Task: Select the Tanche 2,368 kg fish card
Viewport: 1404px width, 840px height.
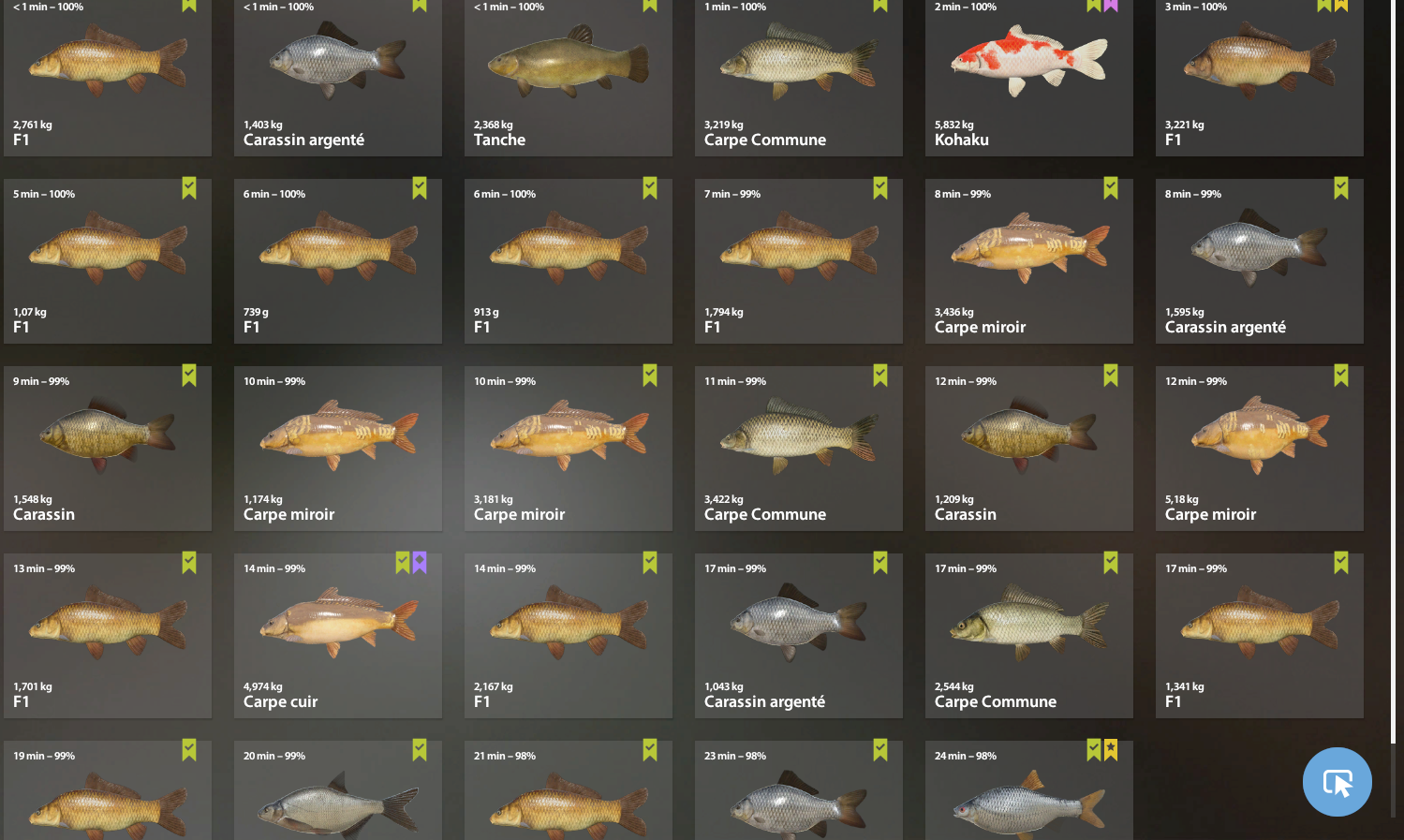Action: tap(569, 77)
